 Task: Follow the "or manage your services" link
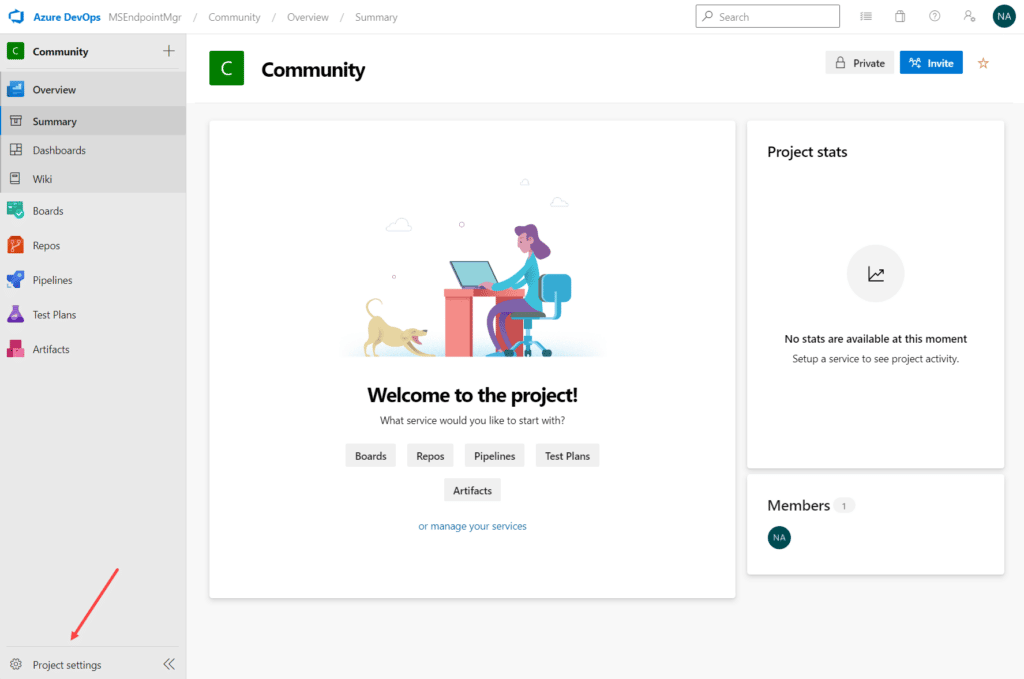click(x=472, y=526)
